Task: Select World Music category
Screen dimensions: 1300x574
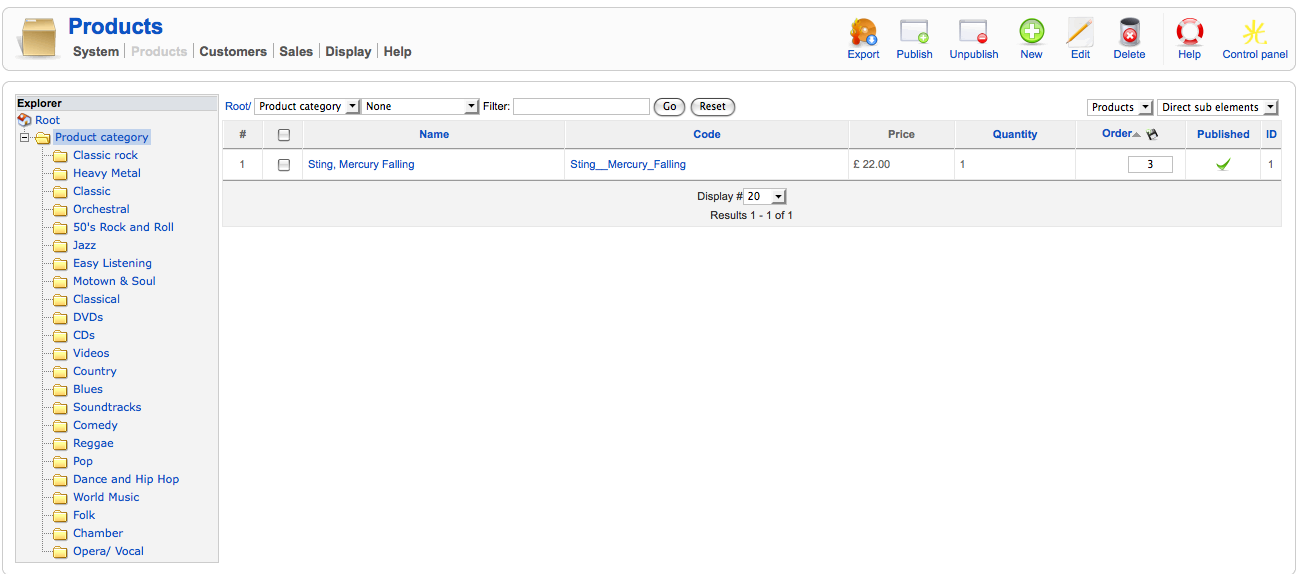Action: click(x=106, y=498)
